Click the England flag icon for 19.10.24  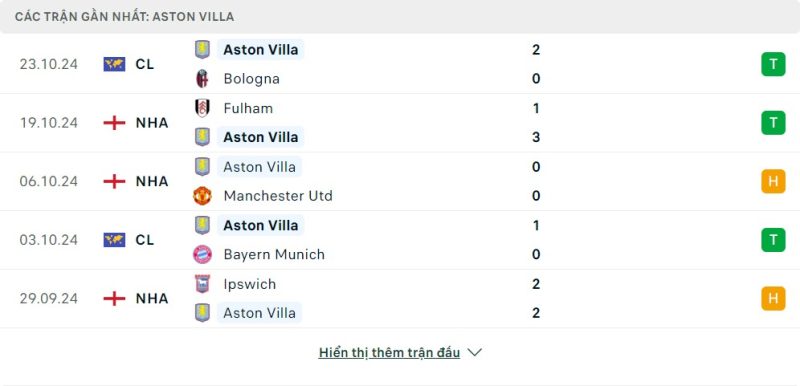pyautogui.click(x=114, y=123)
